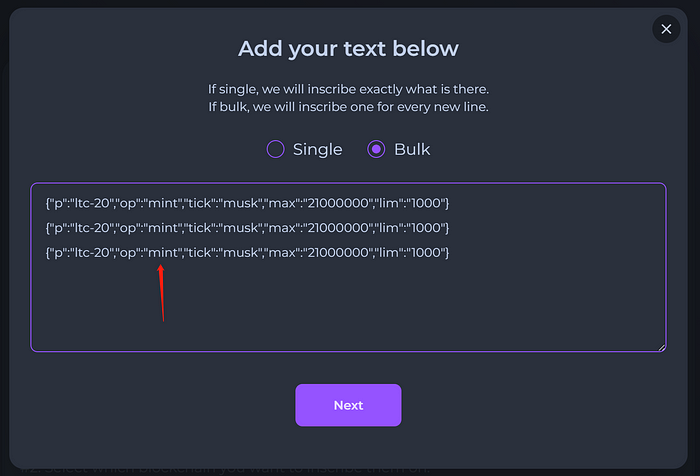Screen dimensions: 700x476
Task: Click 21000000 max value in second line
Action: [338, 228]
